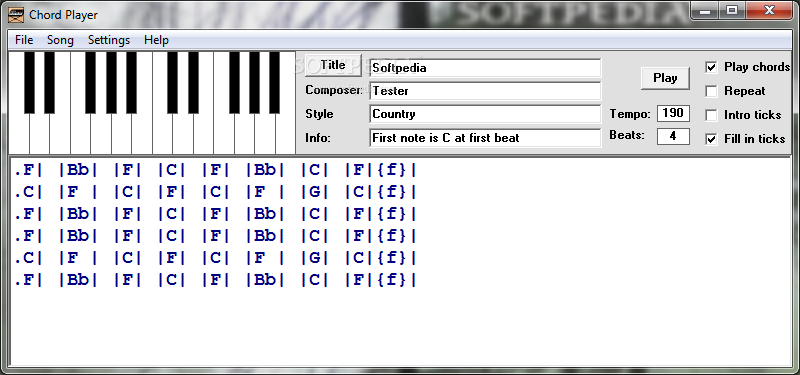Play the lower octave G white key
Viewport: 800px width, 375px height.
[101, 134]
